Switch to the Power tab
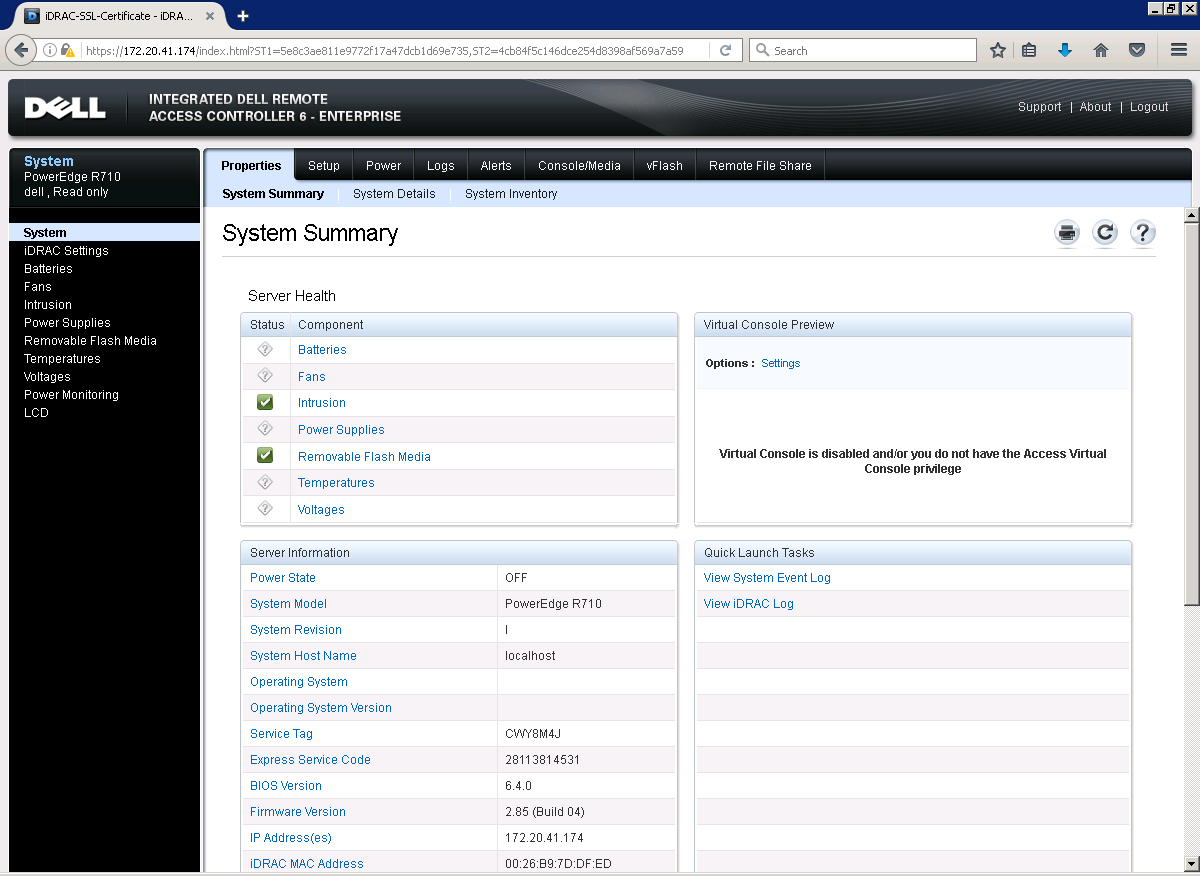 tap(383, 164)
